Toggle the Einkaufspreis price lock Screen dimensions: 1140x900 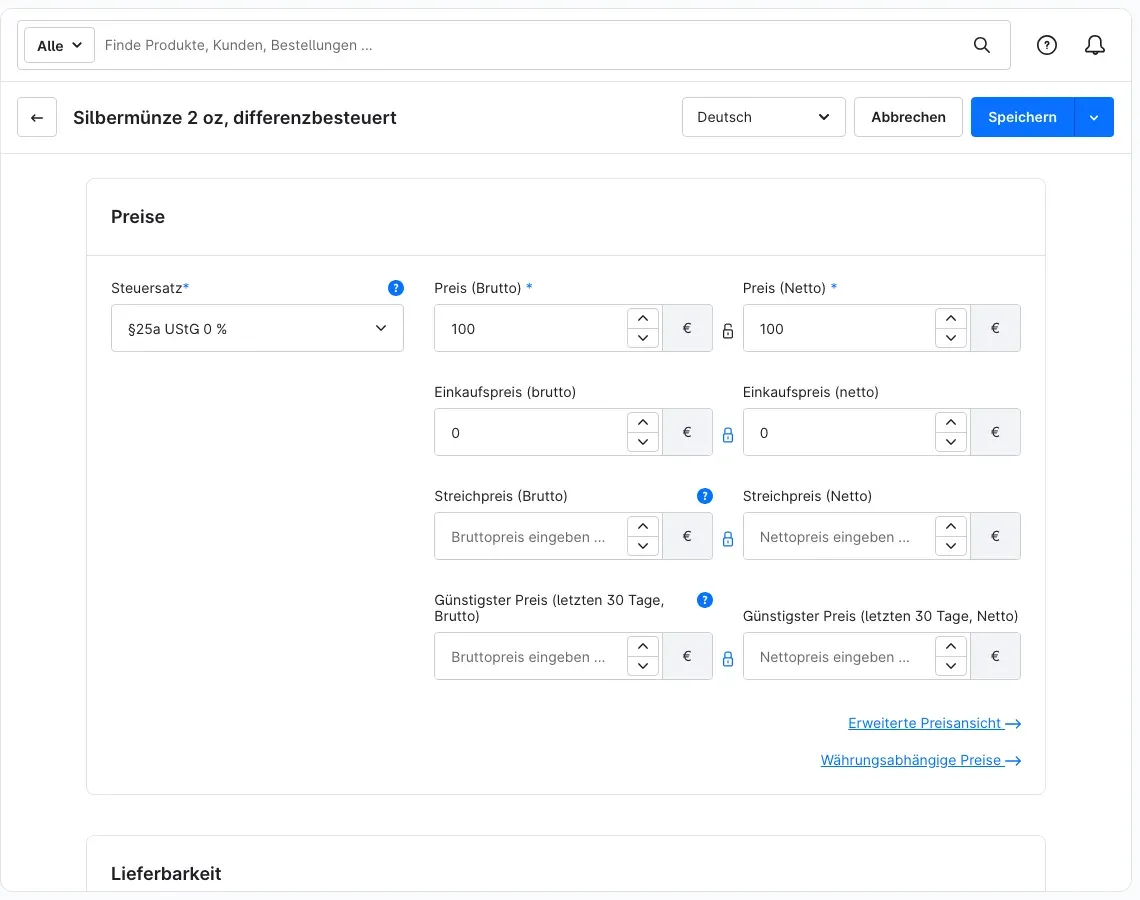coord(728,435)
